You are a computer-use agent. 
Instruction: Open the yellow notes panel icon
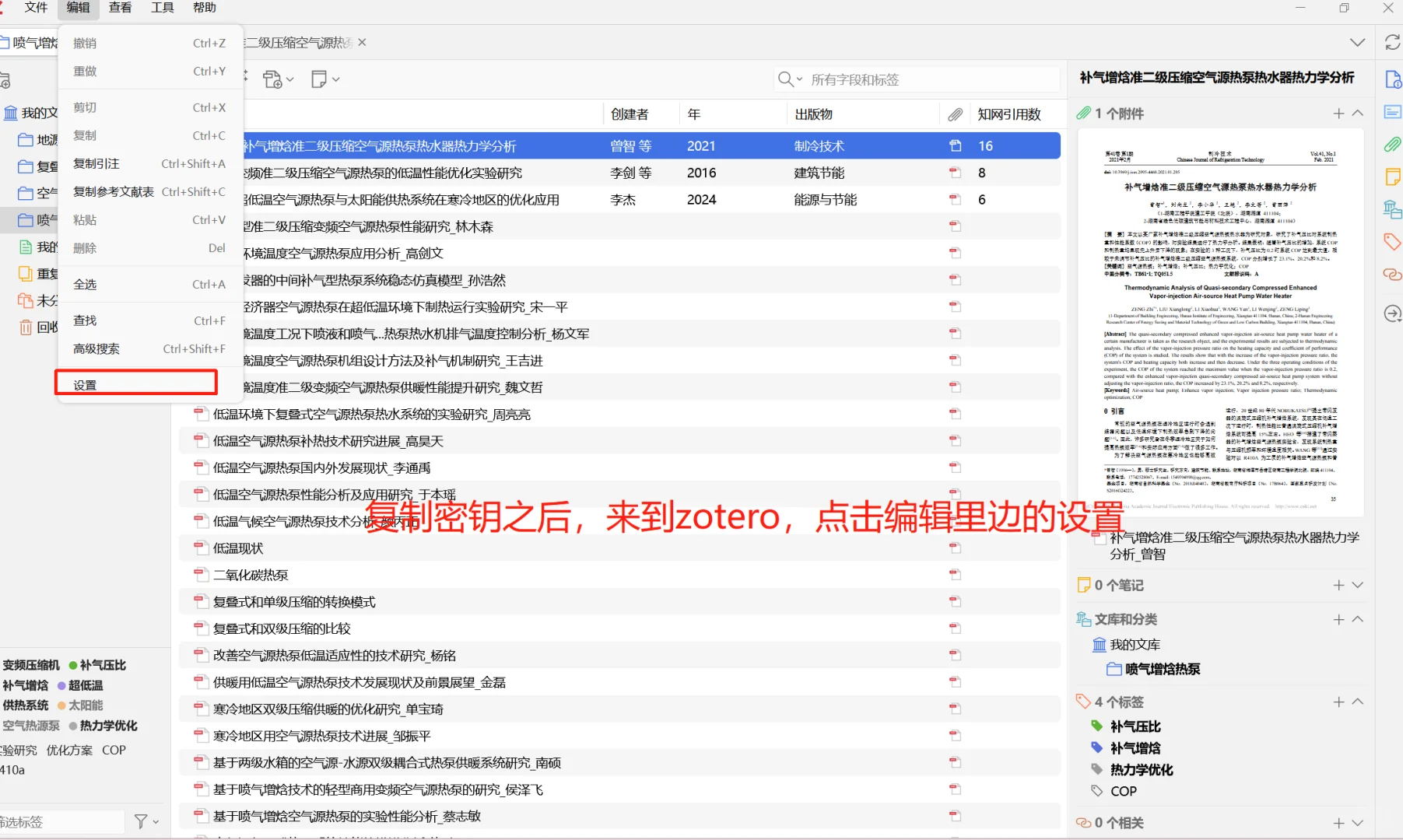click(1392, 177)
